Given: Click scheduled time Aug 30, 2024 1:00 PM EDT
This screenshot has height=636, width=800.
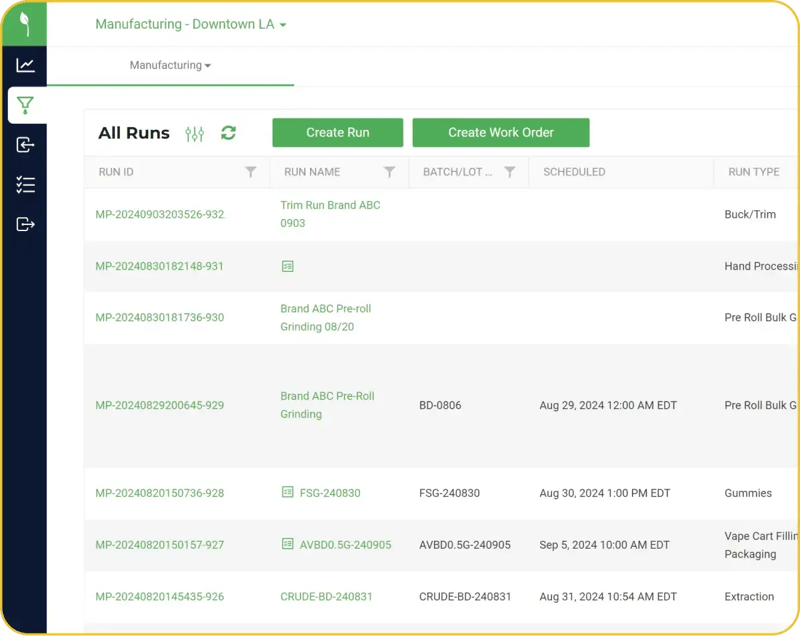Looking at the screenshot, I should [x=605, y=493].
